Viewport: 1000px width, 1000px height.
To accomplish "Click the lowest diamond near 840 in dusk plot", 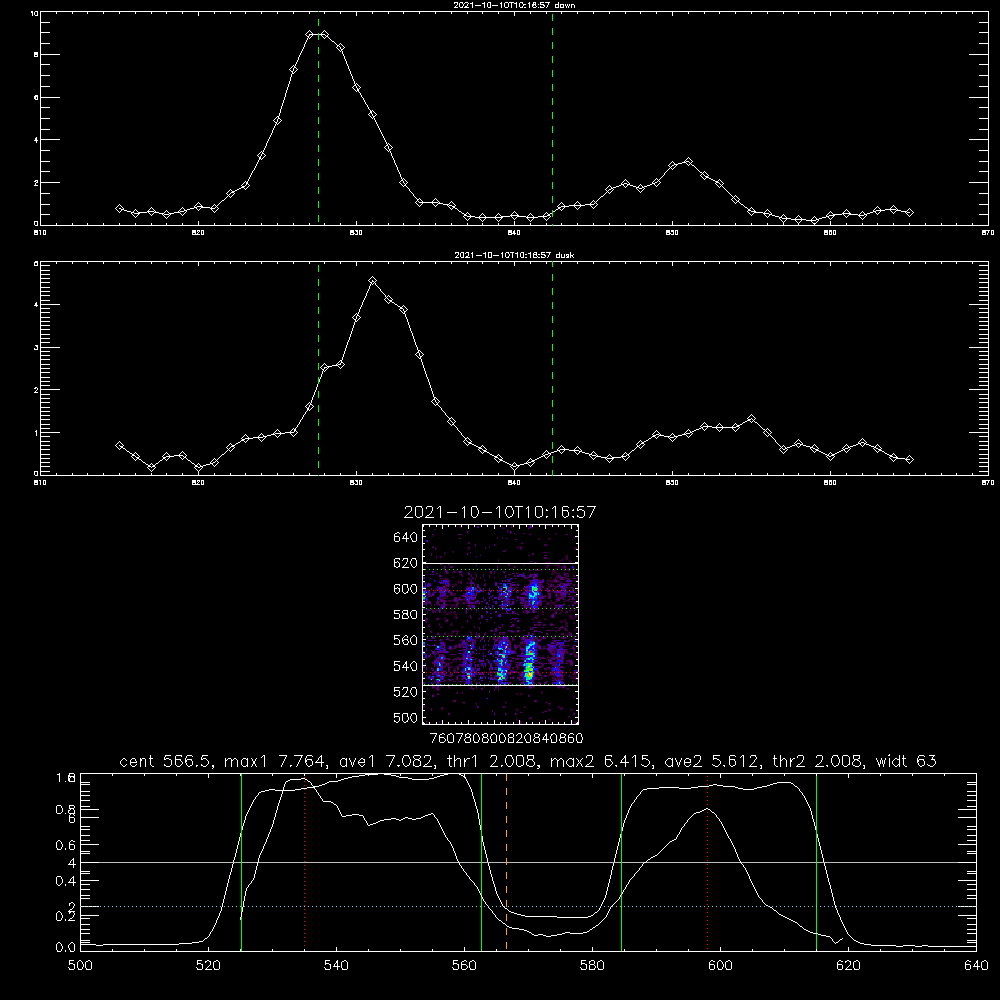I will click(x=515, y=467).
